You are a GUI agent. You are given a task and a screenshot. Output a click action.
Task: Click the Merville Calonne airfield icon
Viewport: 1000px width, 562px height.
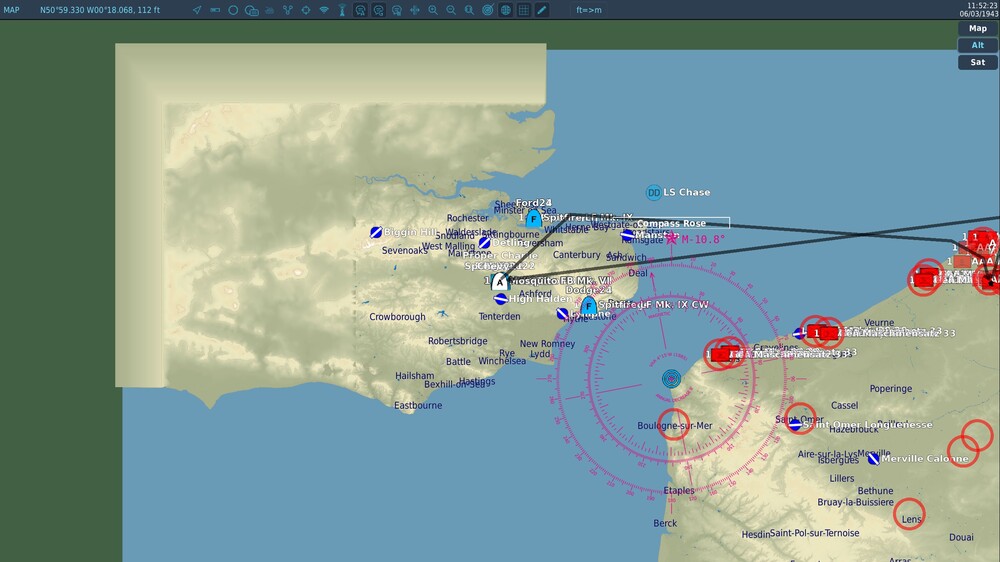coord(874,459)
